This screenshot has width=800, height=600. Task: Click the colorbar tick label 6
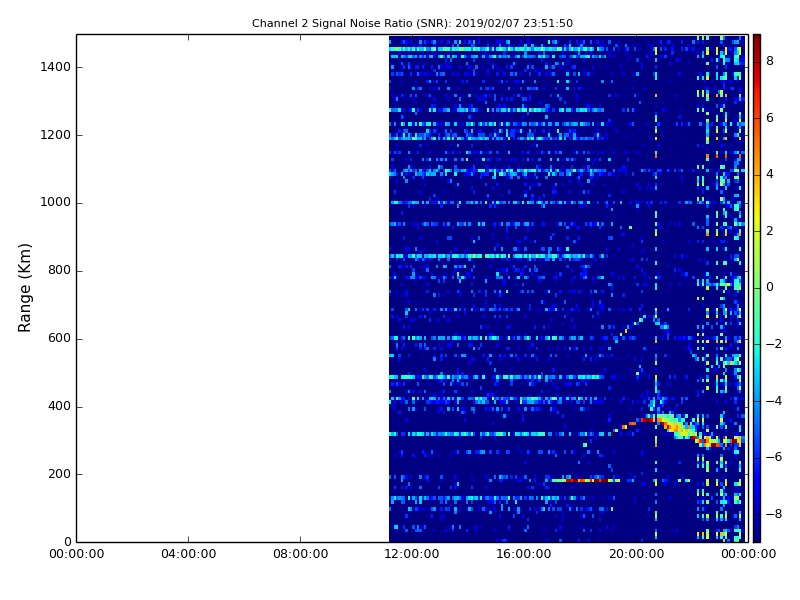pyautogui.click(x=770, y=118)
